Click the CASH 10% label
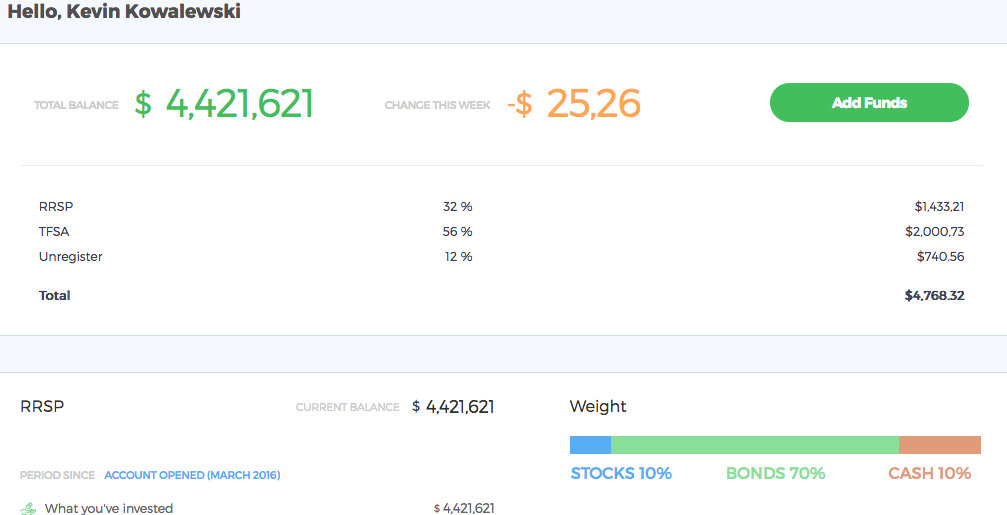1007x515 pixels. click(929, 474)
